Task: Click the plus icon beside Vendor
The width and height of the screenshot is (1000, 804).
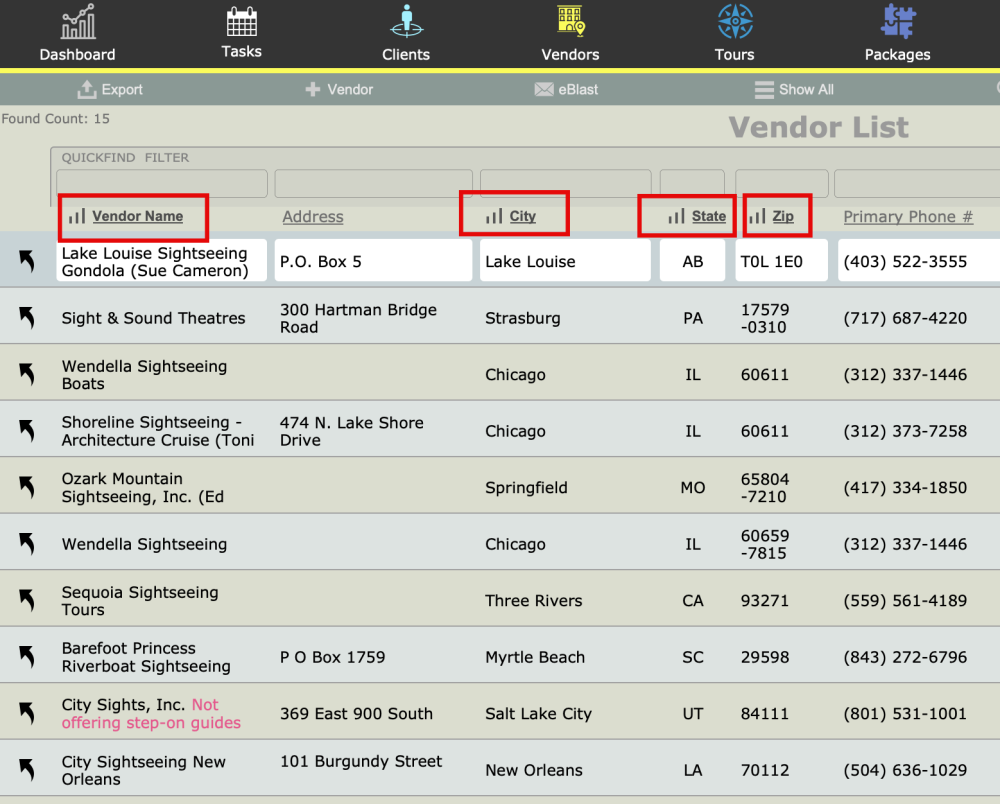Action: pos(312,89)
